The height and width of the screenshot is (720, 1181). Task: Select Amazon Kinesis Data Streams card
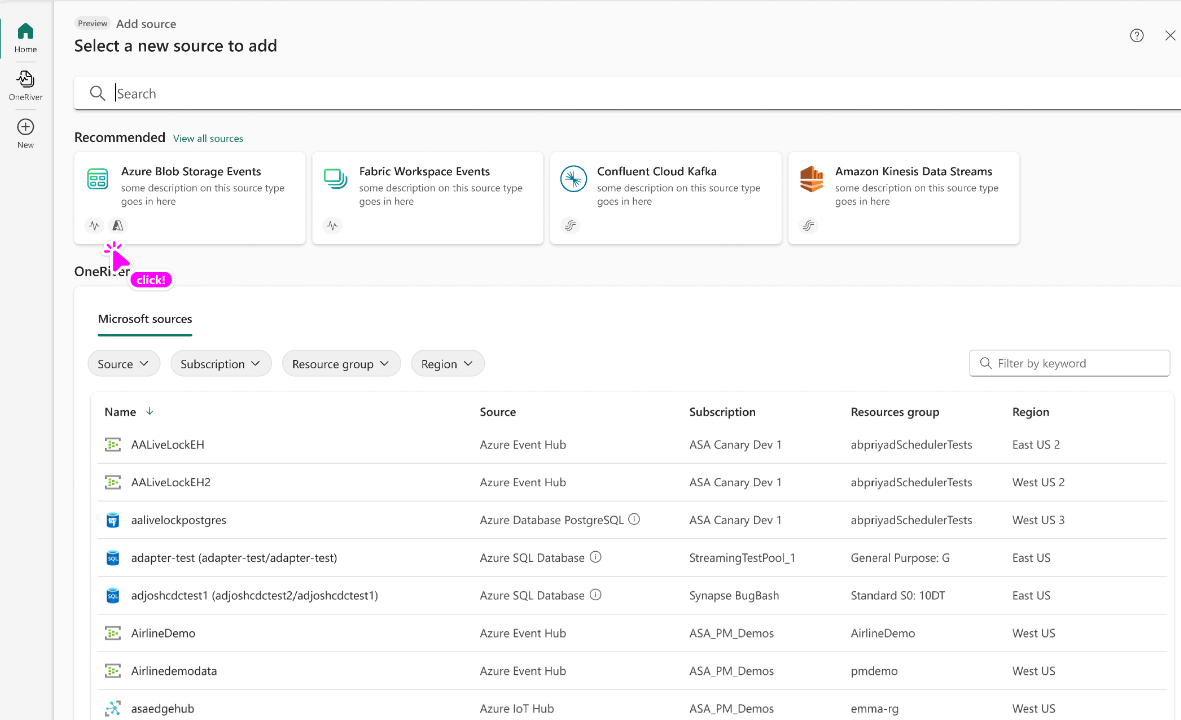pyautogui.click(x=904, y=198)
